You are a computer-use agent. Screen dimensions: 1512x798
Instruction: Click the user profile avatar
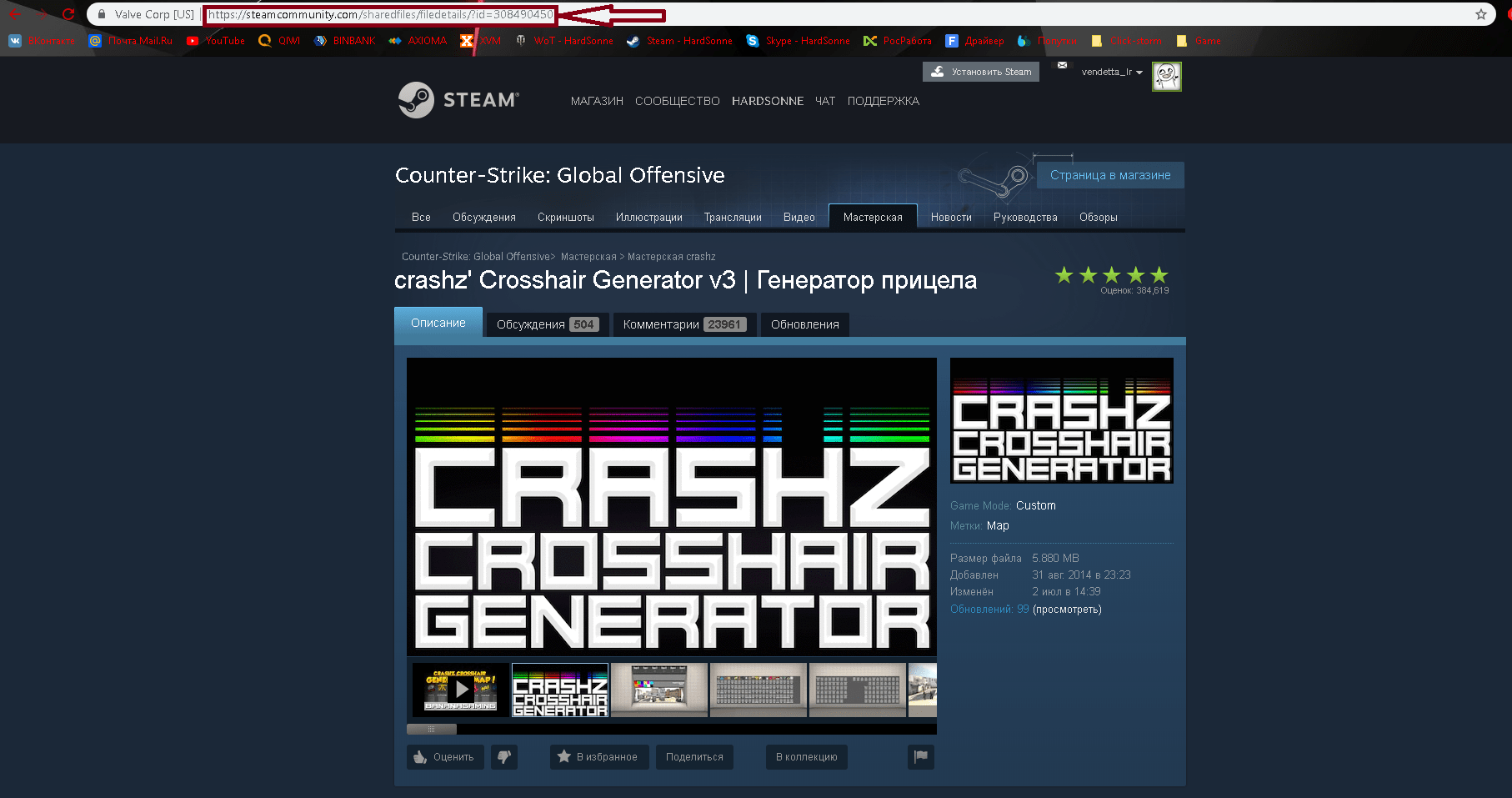[1166, 76]
